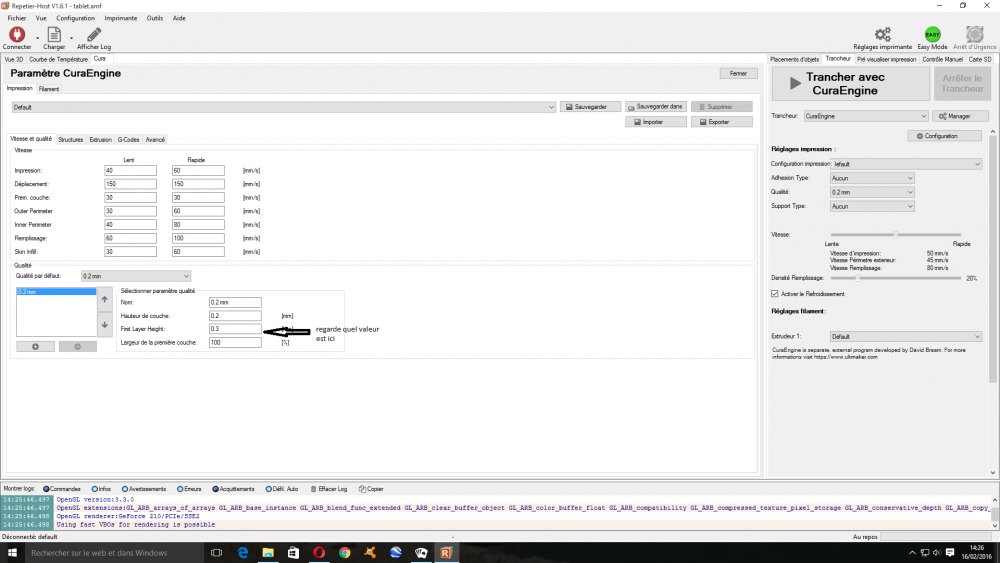Click the Arrêt d'Urgence icon
This screenshot has width=1000, height=563.
click(x=974, y=34)
